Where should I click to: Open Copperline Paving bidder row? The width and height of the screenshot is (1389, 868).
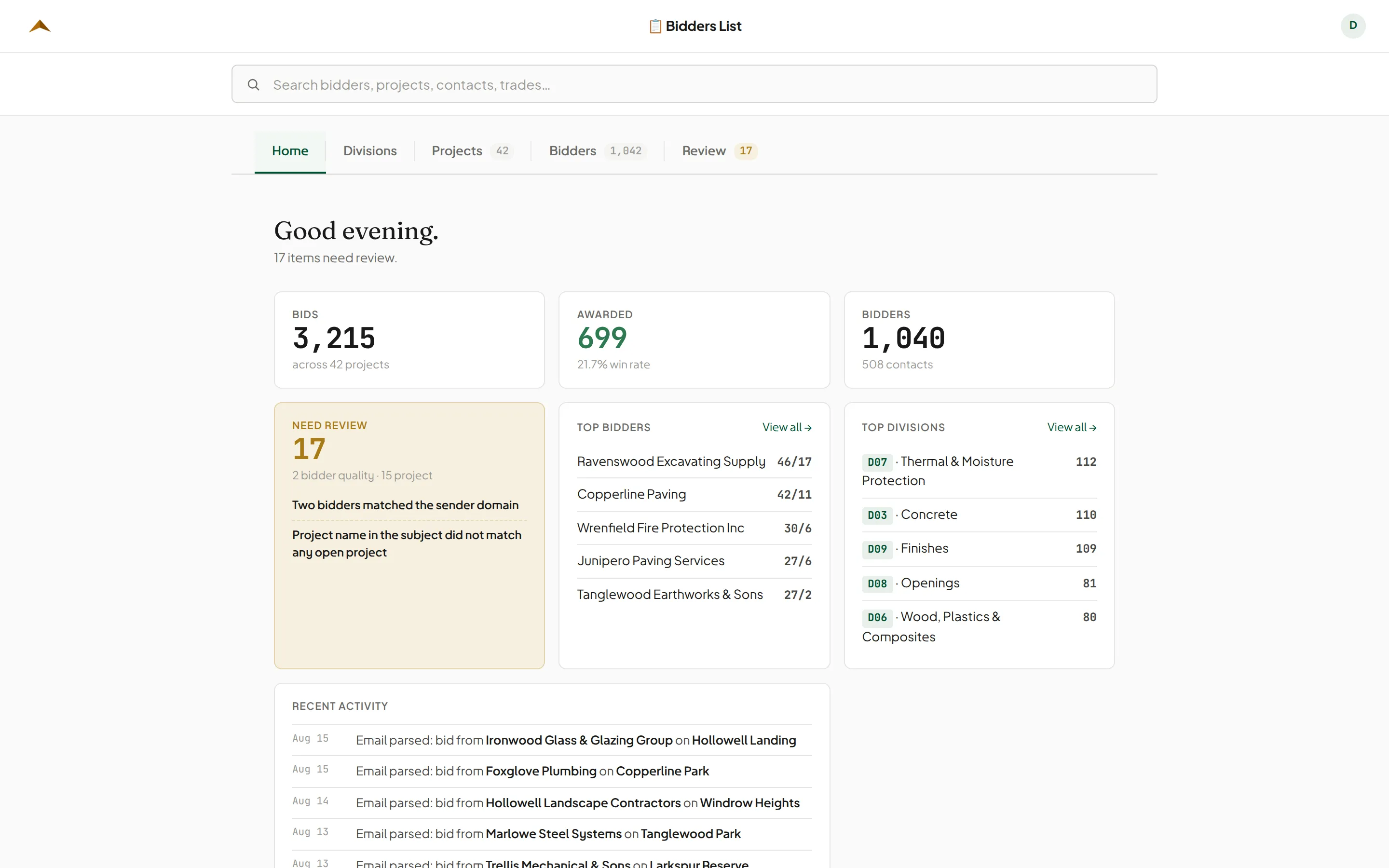click(694, 494)
